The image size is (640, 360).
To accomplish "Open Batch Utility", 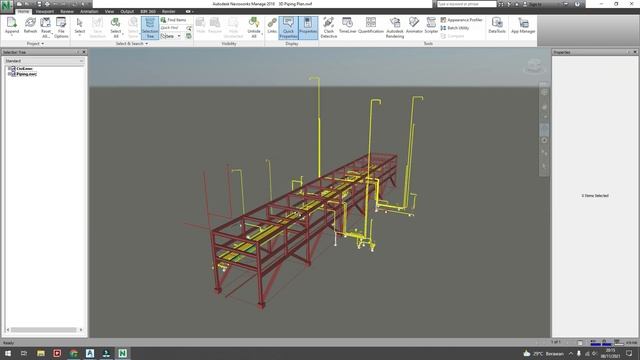I will tap(455, 28).
